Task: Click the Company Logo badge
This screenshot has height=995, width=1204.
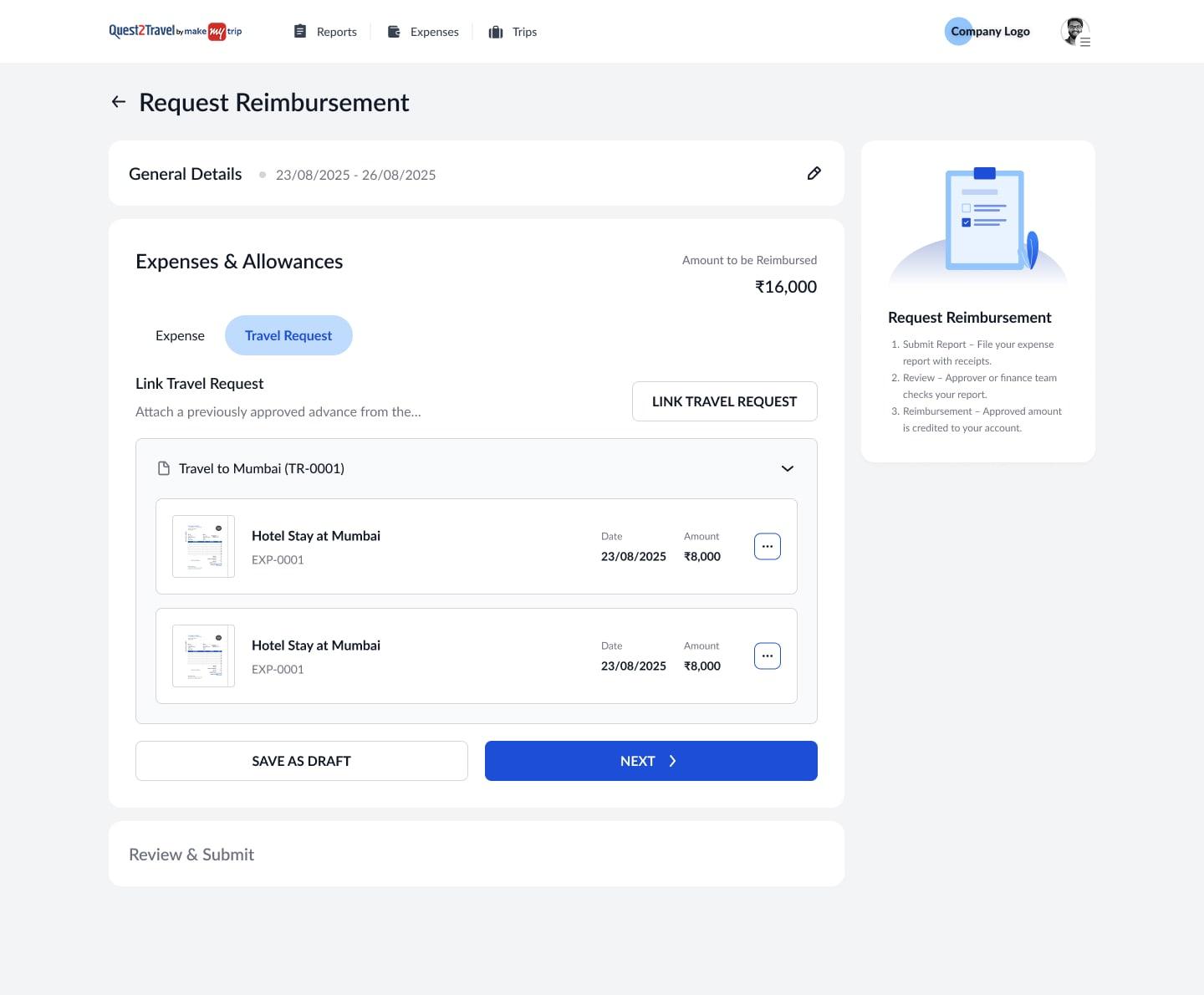Action: 988,32
